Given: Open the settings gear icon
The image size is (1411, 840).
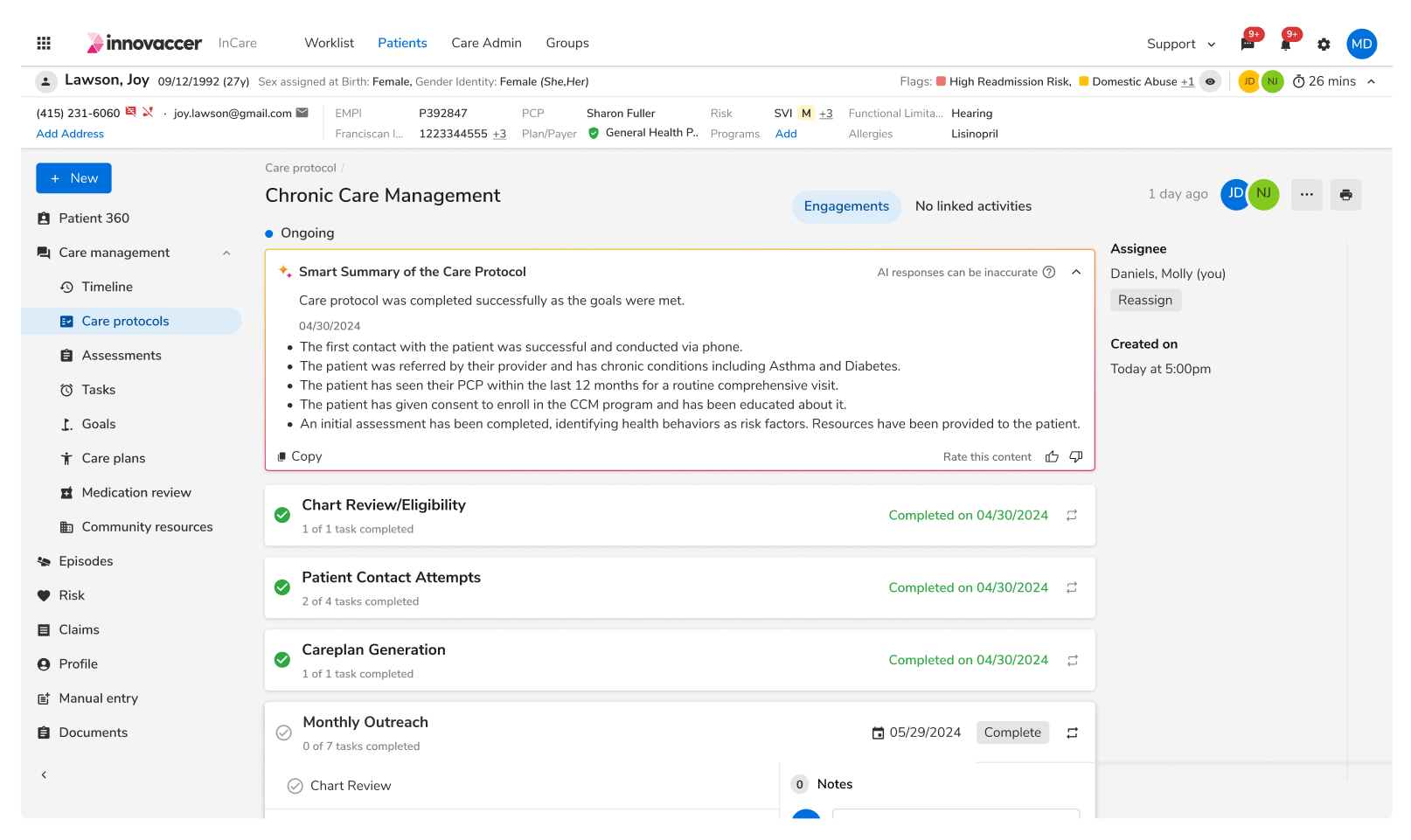Looking at the screenshot, I should point(1324,44).
